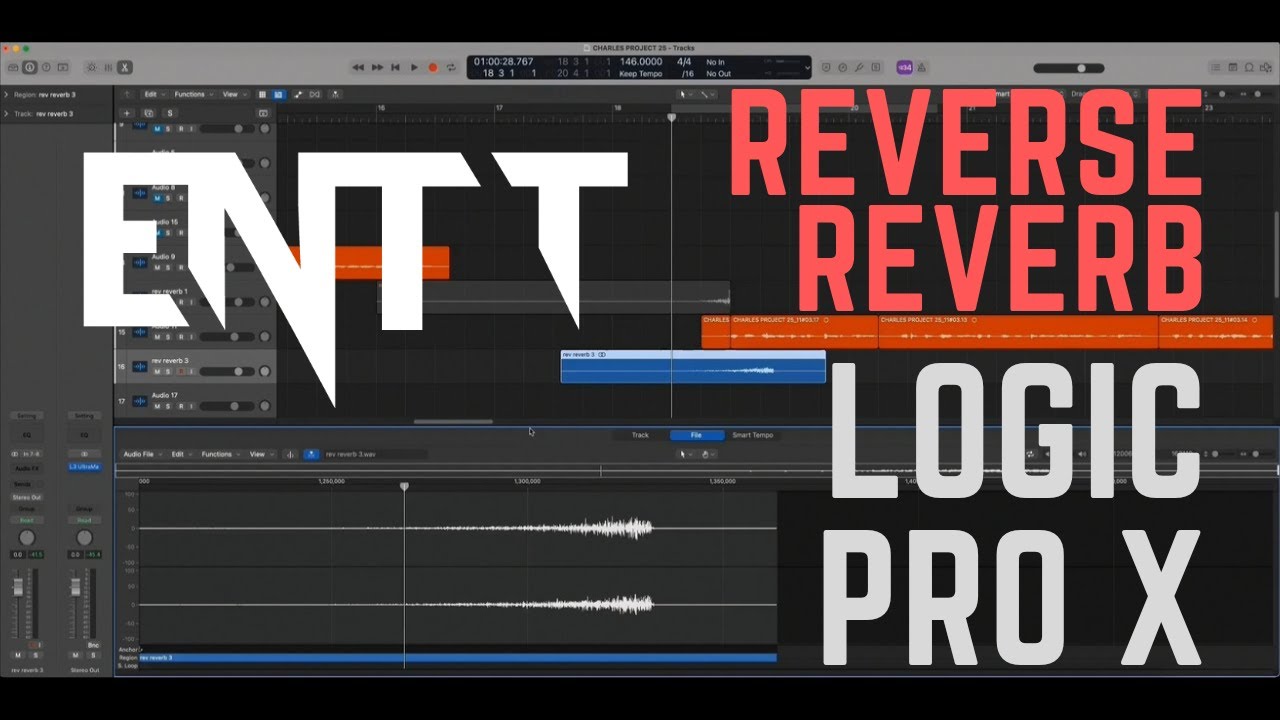Adjust rev reverb 3 track volume slider
The image size is (1280, 720).
[226, 371]
